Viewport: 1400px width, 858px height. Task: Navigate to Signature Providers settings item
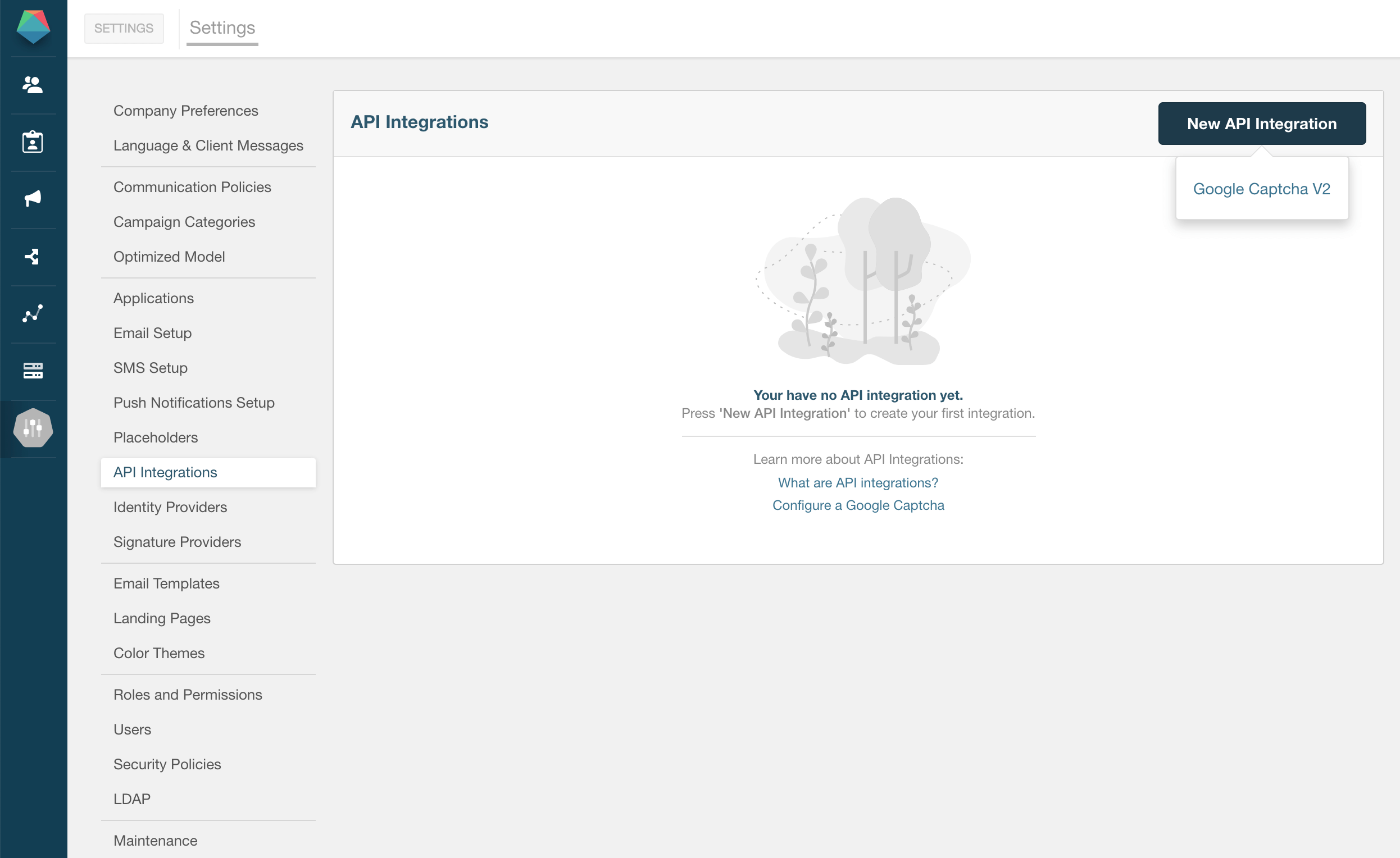177,541
